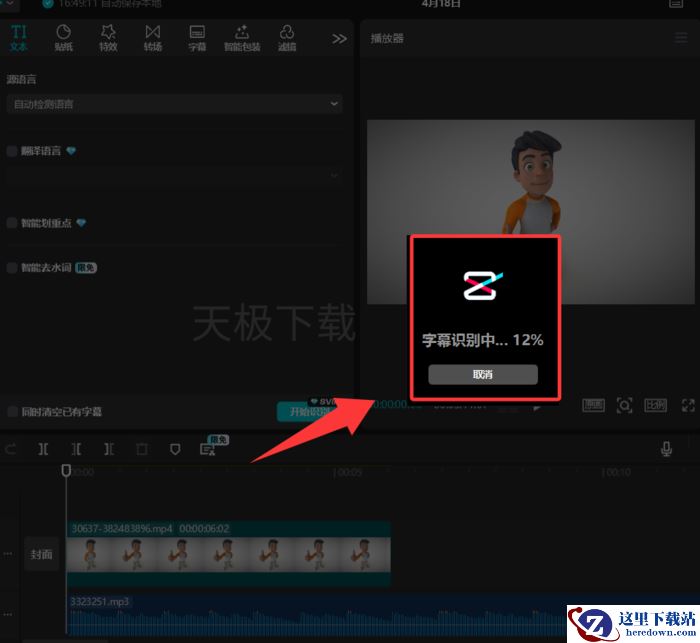This screenshot has height=643, width=700.
Task: Switch to the 转场 transitions tab
Action: [x=153, y=38]
